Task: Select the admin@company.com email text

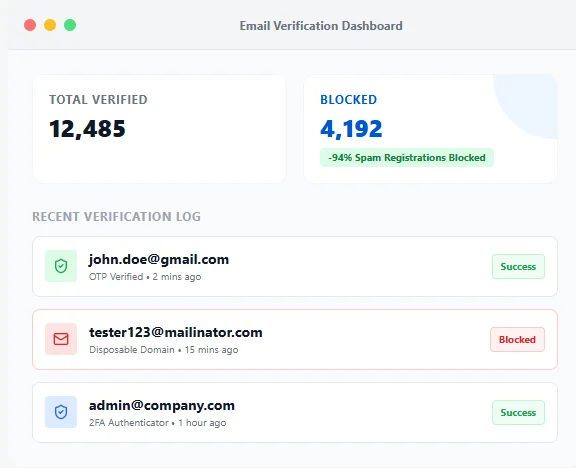Action: pos(162,406)
